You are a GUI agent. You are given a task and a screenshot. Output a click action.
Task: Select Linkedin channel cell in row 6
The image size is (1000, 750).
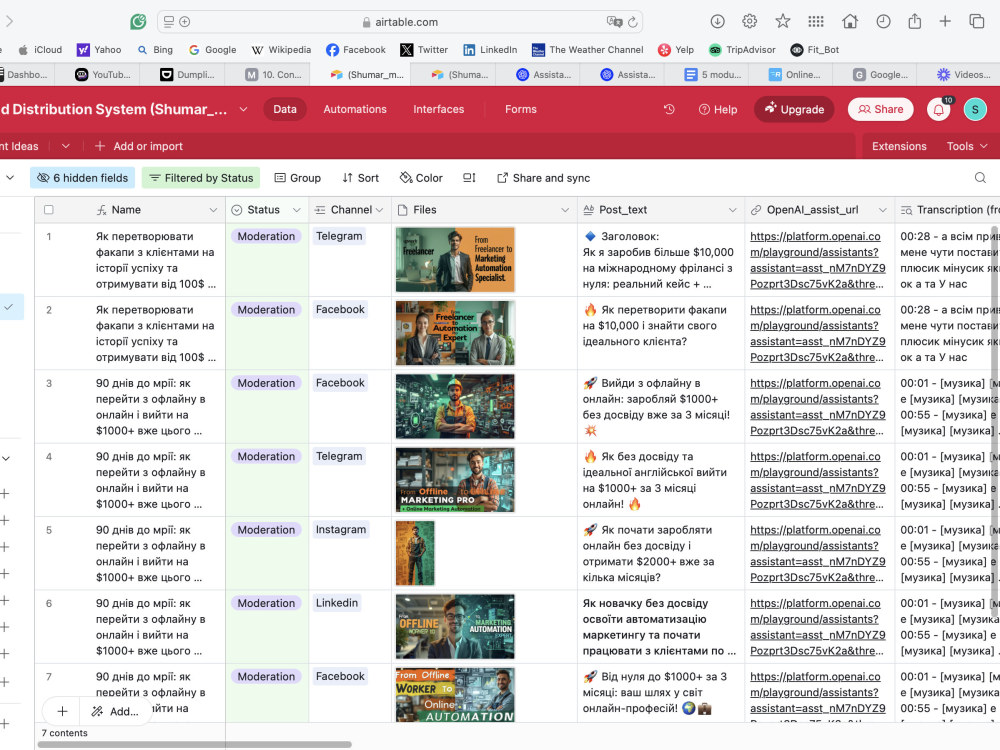(337, 603)
